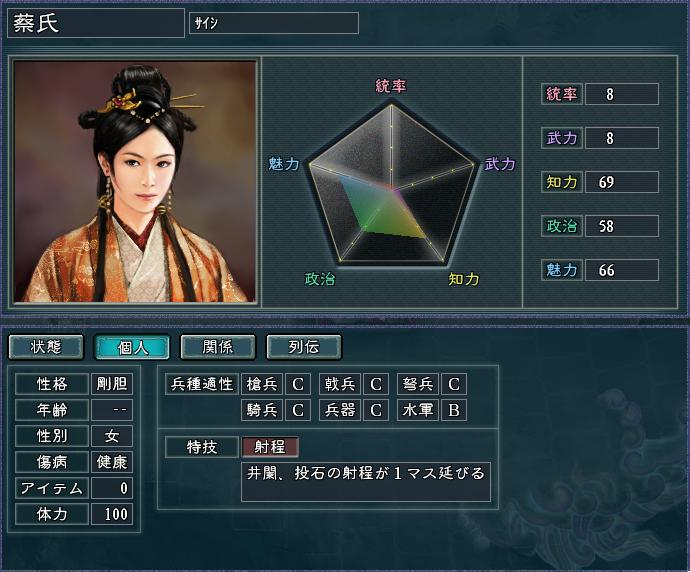This screenshot has height=572, width=690.
Task: Click the 騎兵 aptitude label
Action: (x=262, y=410)
